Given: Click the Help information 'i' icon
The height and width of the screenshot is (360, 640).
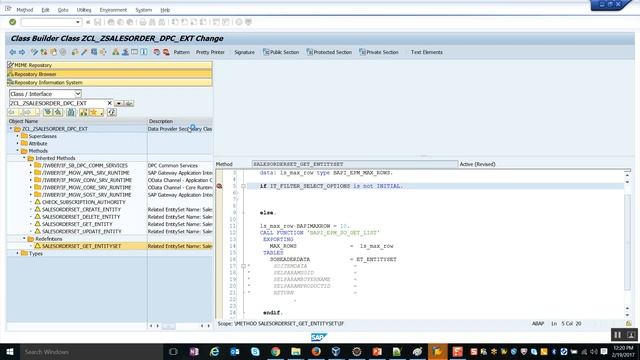Looking at the screenshot, I should [x=144, y=52].
